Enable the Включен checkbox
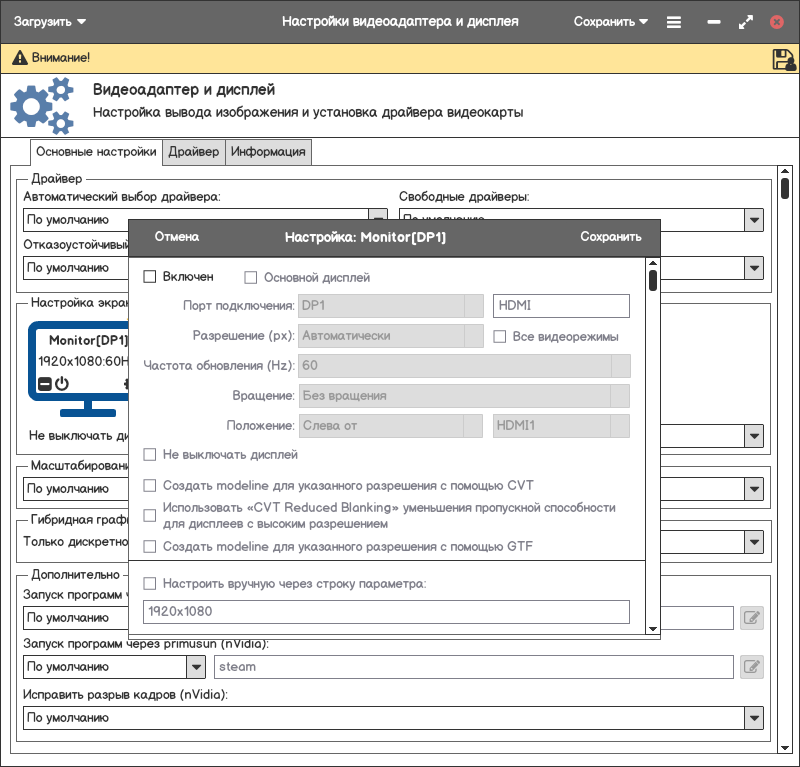 [150, 277]
